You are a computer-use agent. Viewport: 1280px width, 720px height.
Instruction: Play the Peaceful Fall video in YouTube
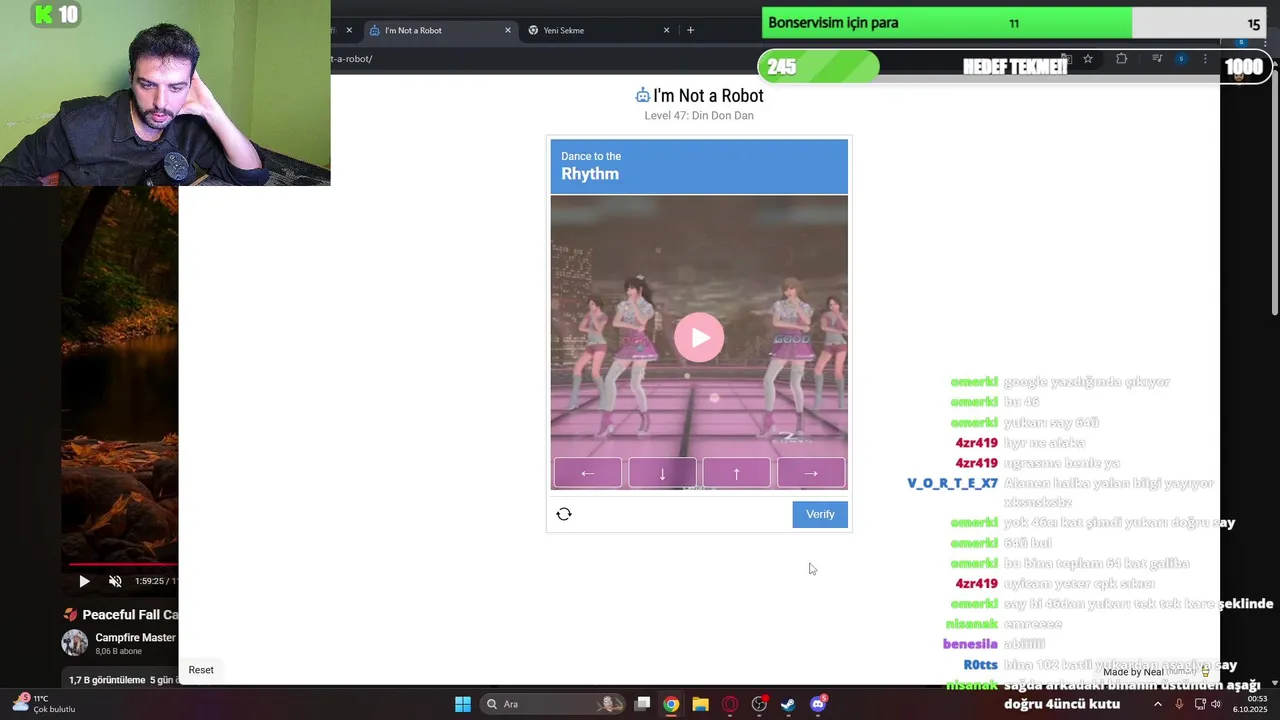[84, 581]
